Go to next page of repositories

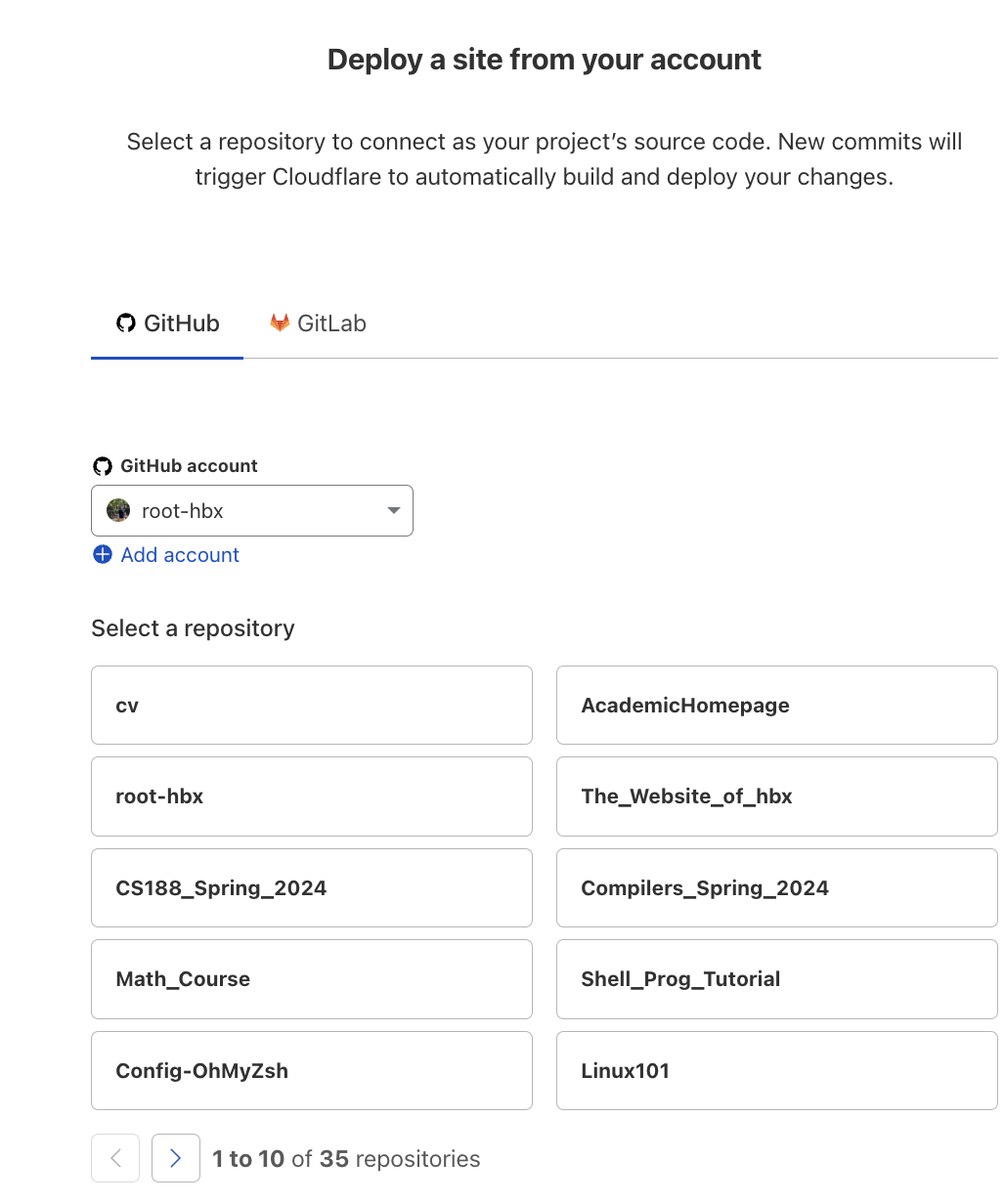point(176,1158)
